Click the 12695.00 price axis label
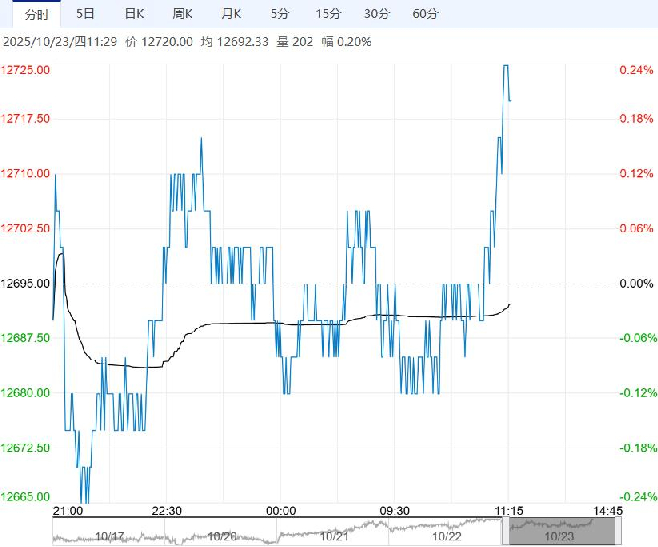 click(x=27, y=283)
